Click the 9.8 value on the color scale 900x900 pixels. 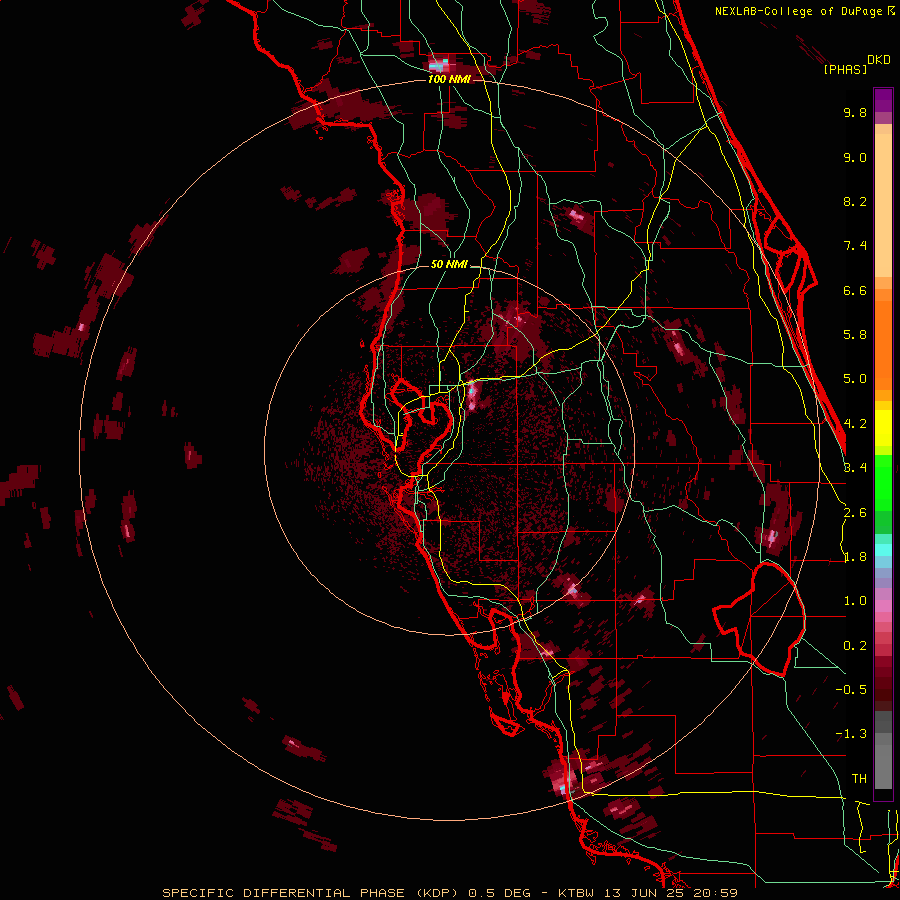pos(855,112)
